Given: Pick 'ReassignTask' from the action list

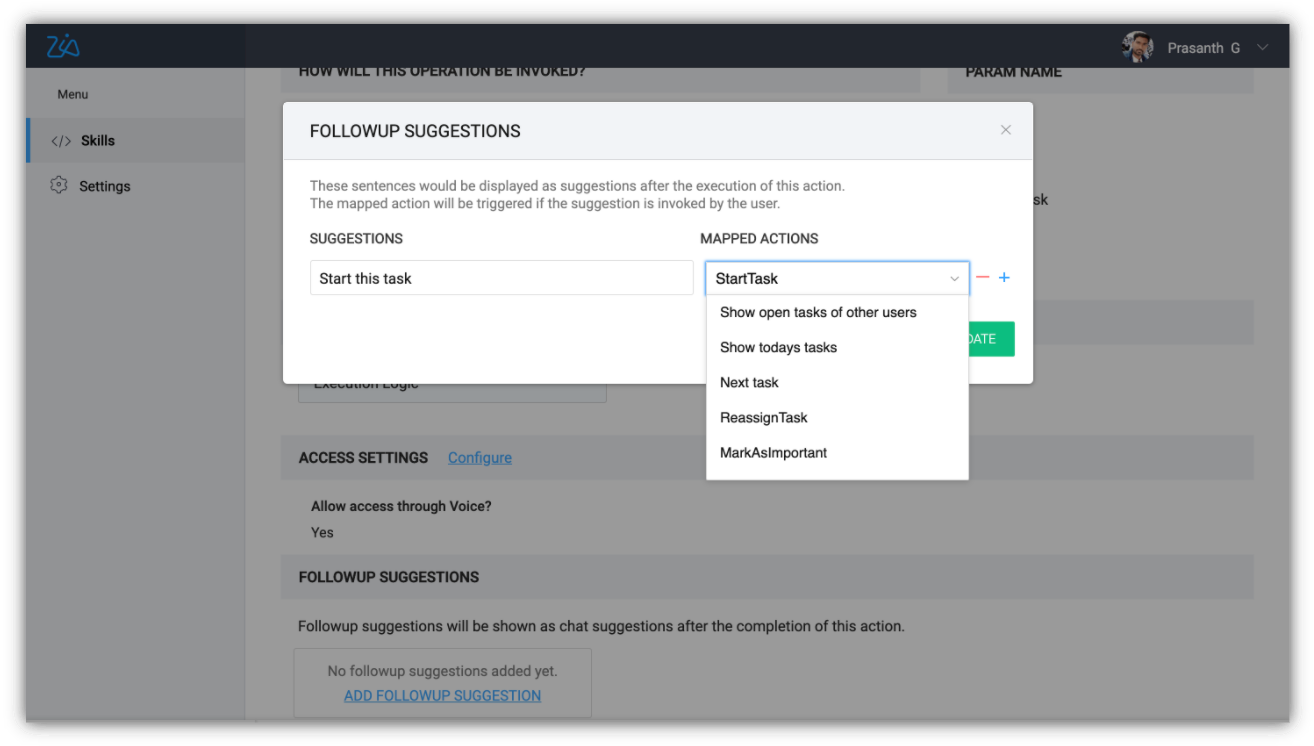Looking at the screenshot, I should 763,417.
